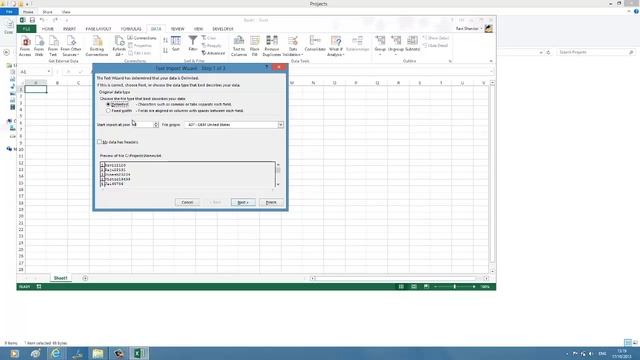The image size is (640, 360).
Task: Click the Remove Duplicates icon
Action: [272, 46]
